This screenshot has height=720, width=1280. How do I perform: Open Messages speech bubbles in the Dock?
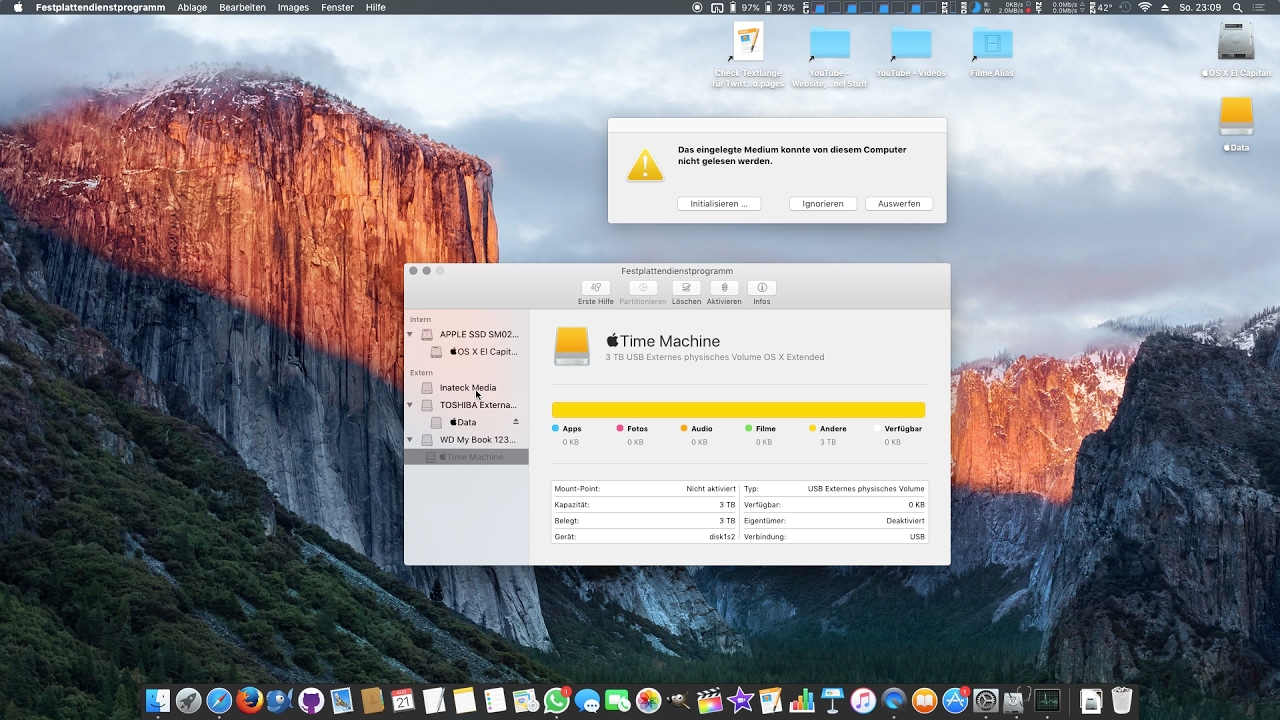point(587,701)
